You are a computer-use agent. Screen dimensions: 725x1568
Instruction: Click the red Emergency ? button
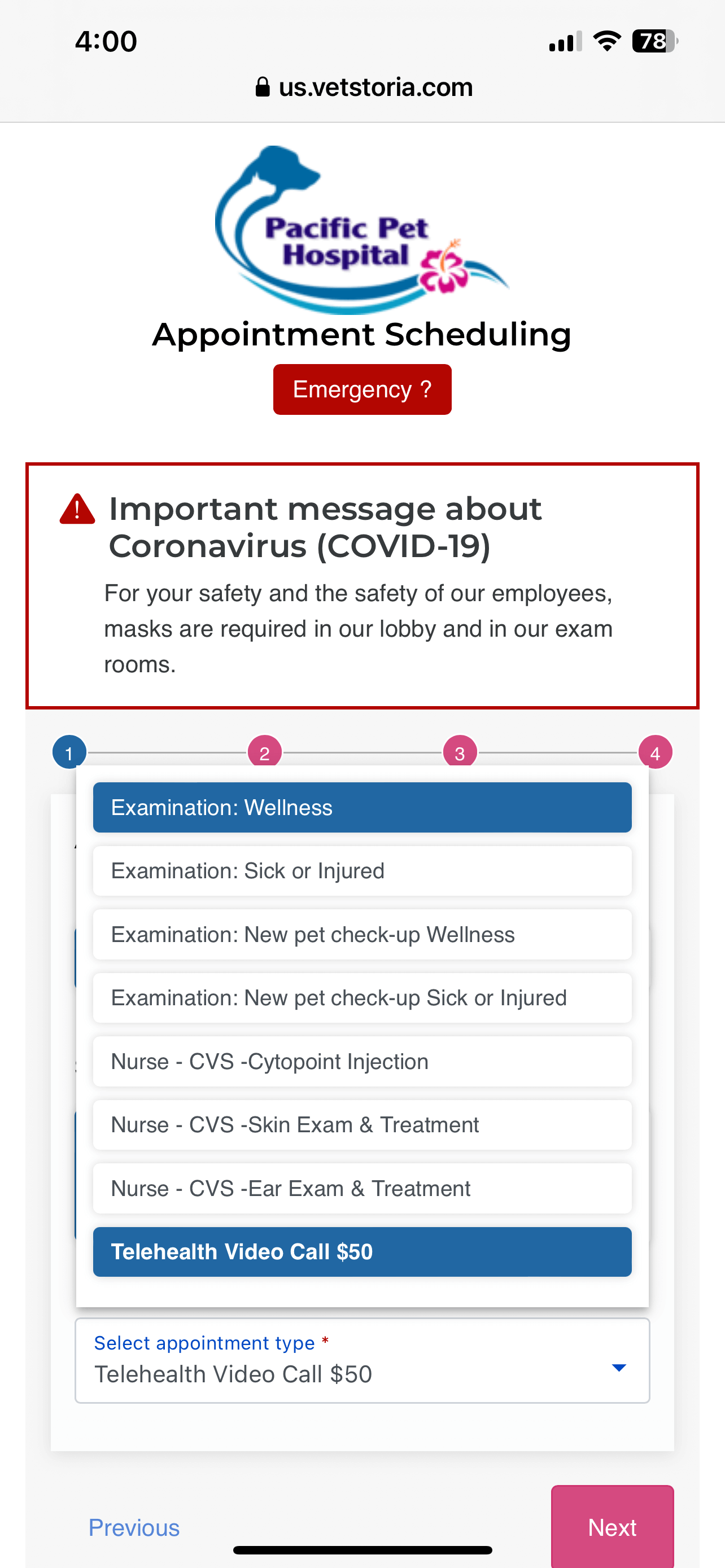coord(362,389)
